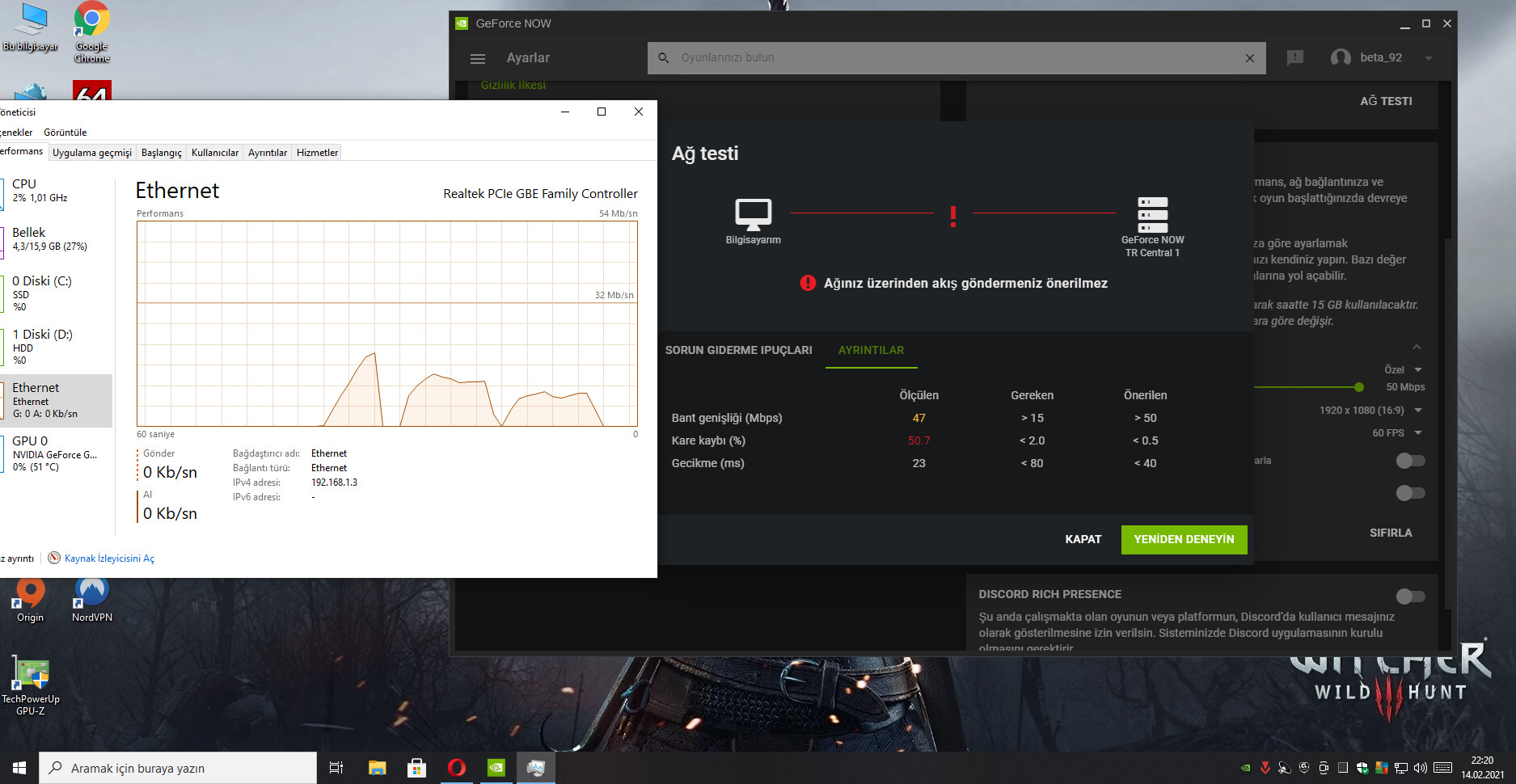This screenshot has width=1516, height=784.
Task: Toggle the switch below the 60 FPS setting
Action: pos(1410,461)
